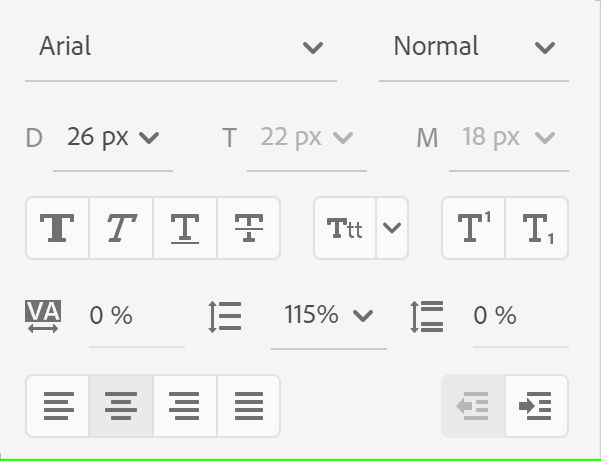Apply strikethrough to text
Viewport: 601px width, 461px height.
point(248,228)
